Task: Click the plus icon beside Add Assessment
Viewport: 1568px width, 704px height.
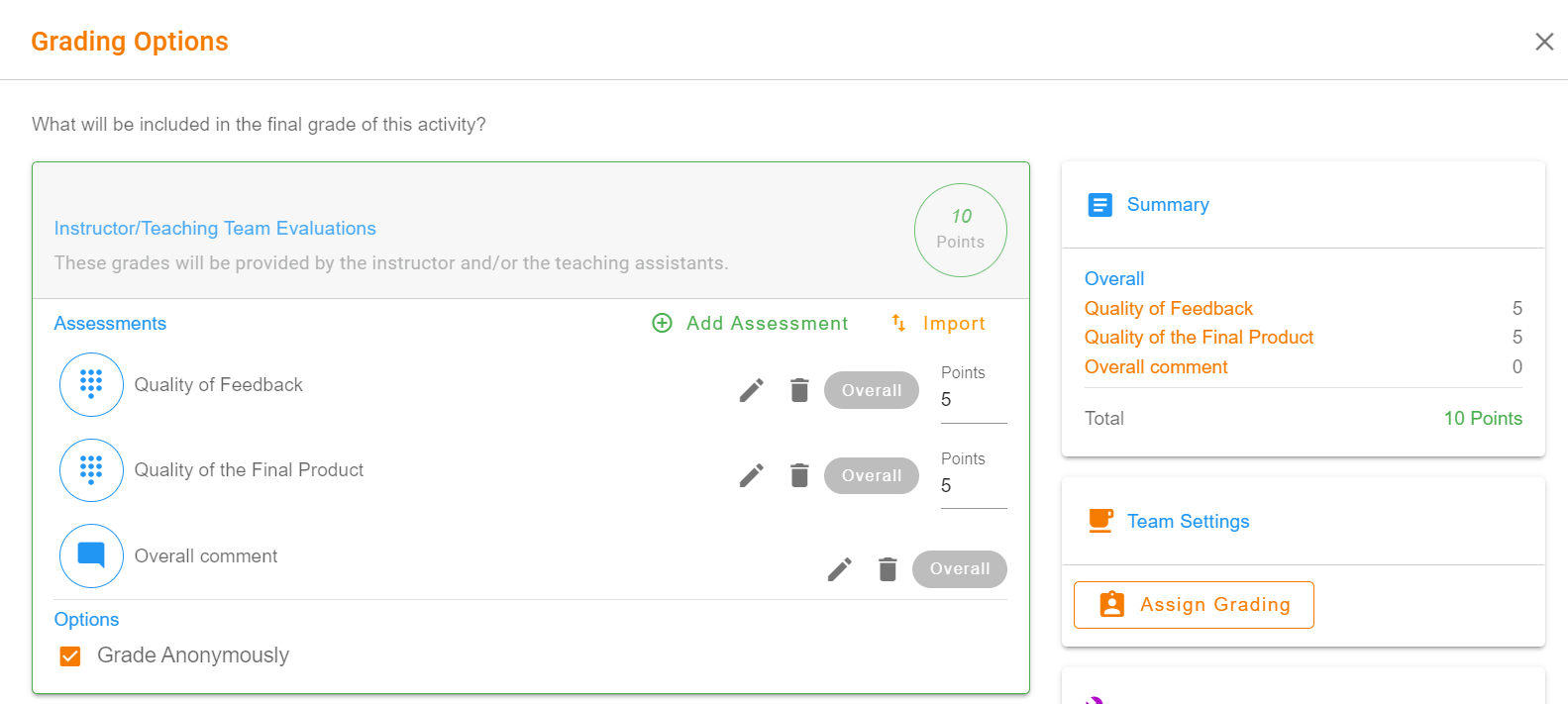Action: (x=661, y=323)
